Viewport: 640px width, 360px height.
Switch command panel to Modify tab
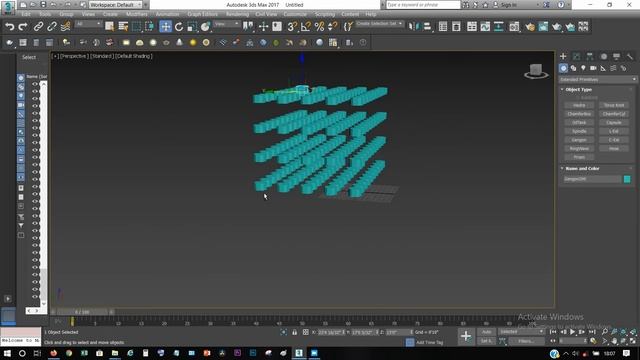pyautogui.click(x=576, y=56)
